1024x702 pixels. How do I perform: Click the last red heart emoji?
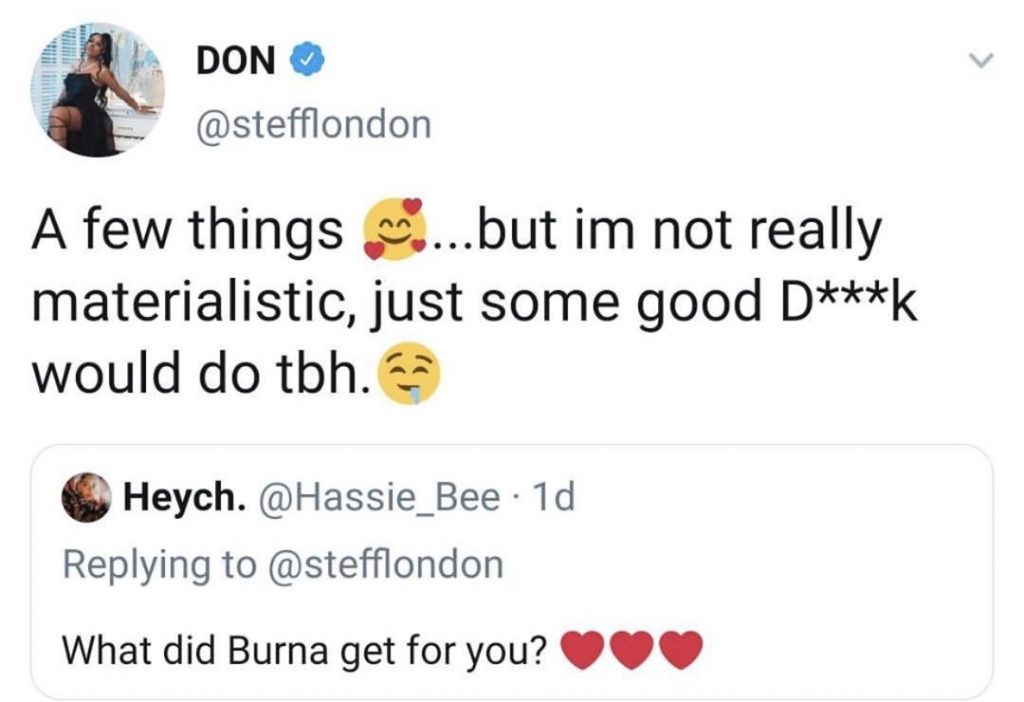tap(680, 653)
